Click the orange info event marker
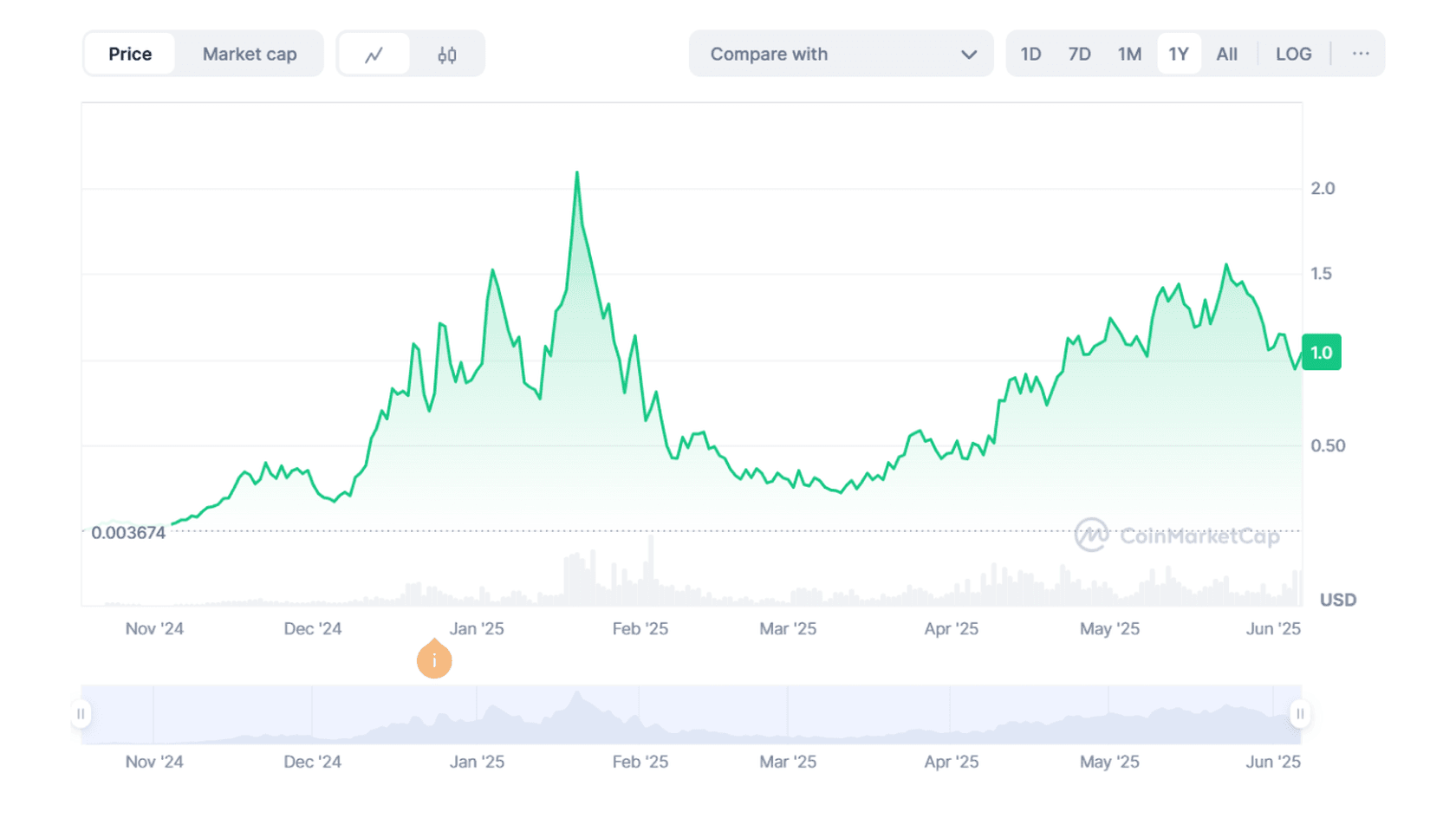Viewport: 1456px width, 818px height. pyautogui.click(x=434, y=660)
